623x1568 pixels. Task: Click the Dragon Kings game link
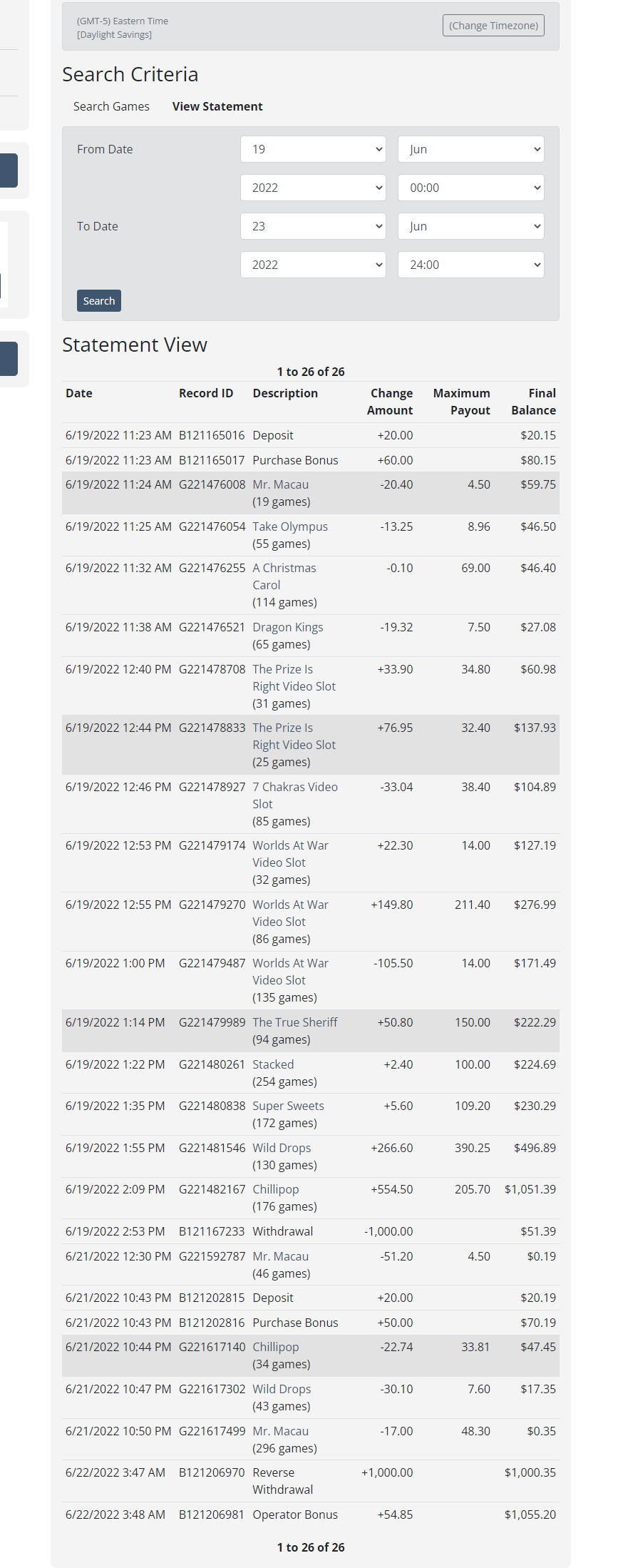(x=287, y=627)
